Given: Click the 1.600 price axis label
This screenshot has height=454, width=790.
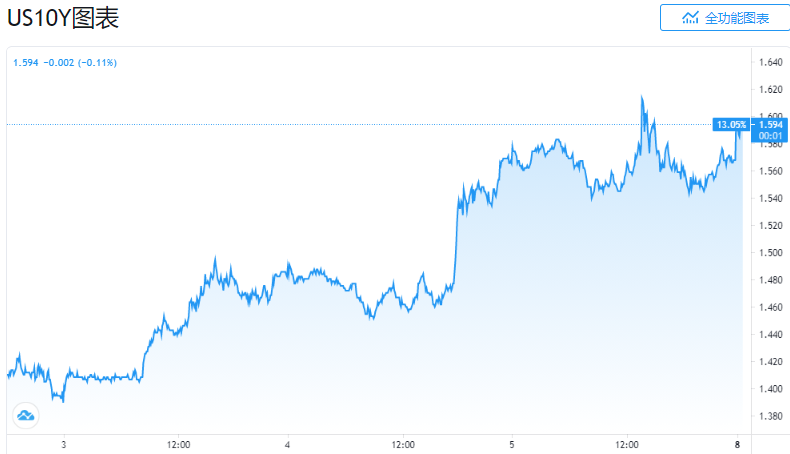Looking at the screenshot, I should [770, 89].
